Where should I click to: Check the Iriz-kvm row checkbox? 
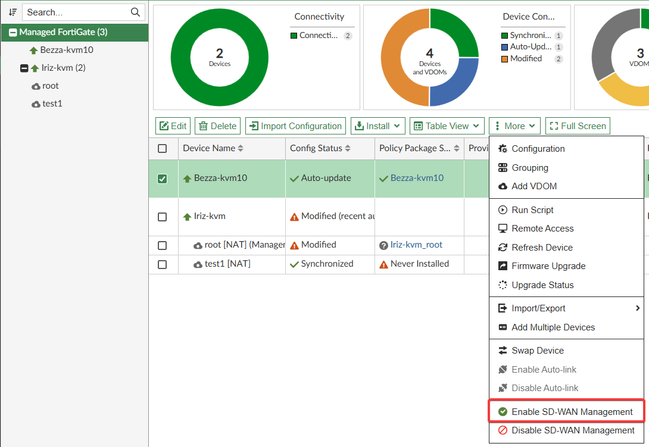click(163, 216)
